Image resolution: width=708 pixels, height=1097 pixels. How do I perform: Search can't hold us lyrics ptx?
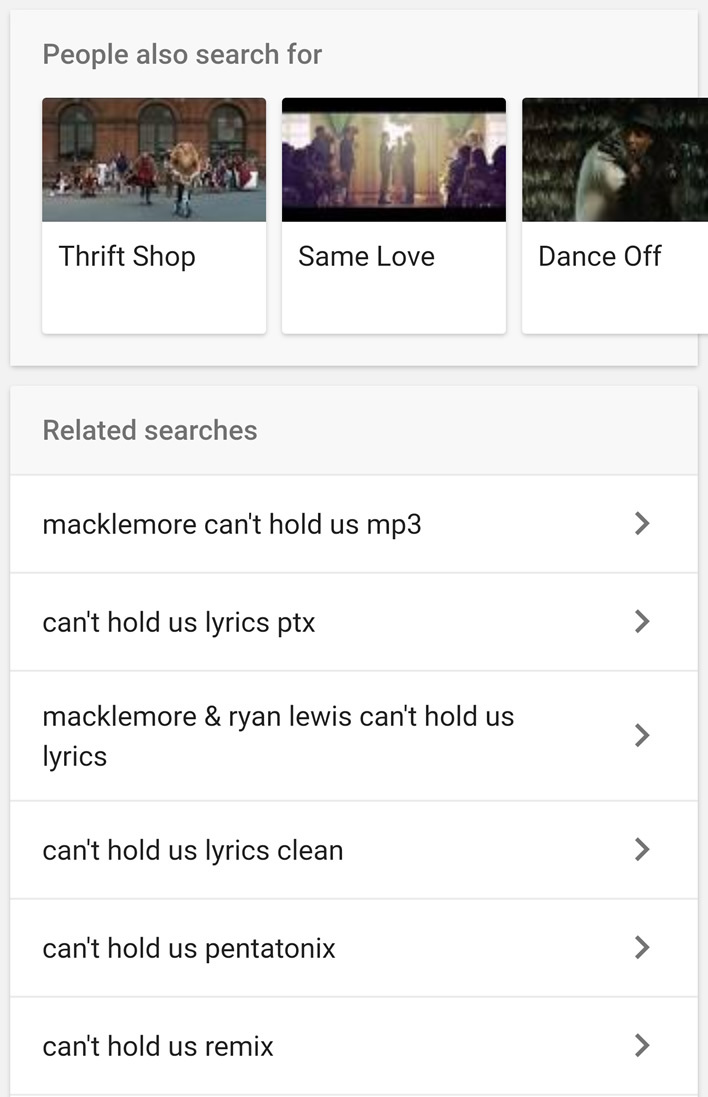pyautogui.click(x=179, y=622)
